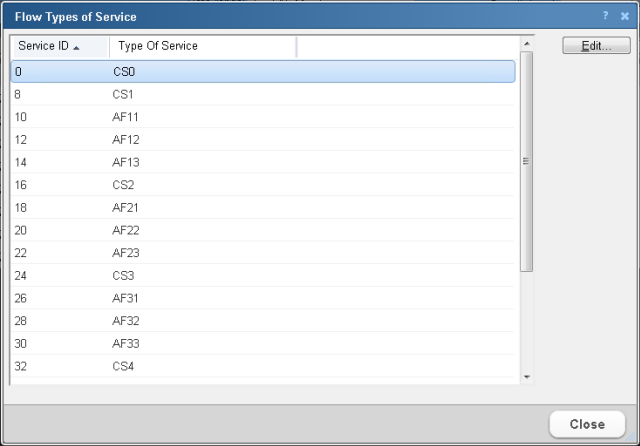Click the Edit button

pos(596,46)
